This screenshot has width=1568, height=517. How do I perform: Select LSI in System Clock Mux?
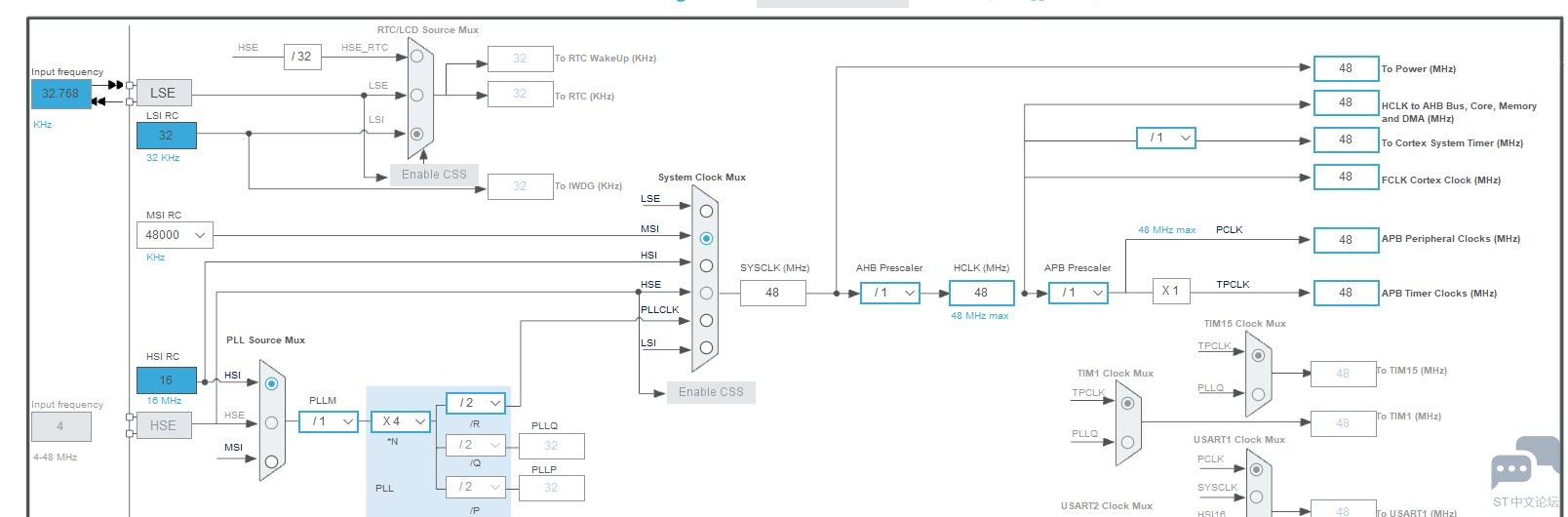tap(706, 347)
